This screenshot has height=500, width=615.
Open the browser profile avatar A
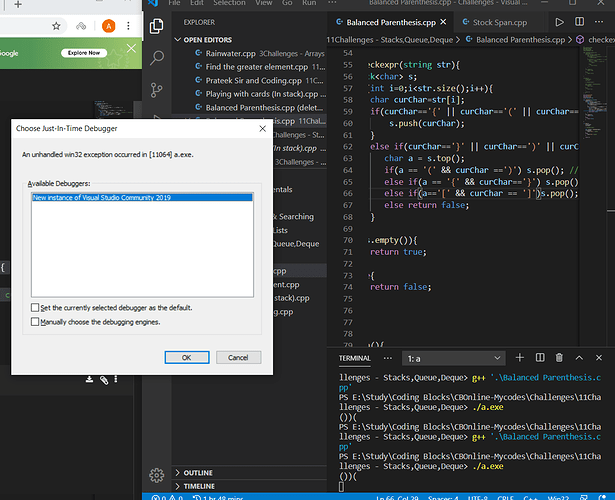pos(109,26)
